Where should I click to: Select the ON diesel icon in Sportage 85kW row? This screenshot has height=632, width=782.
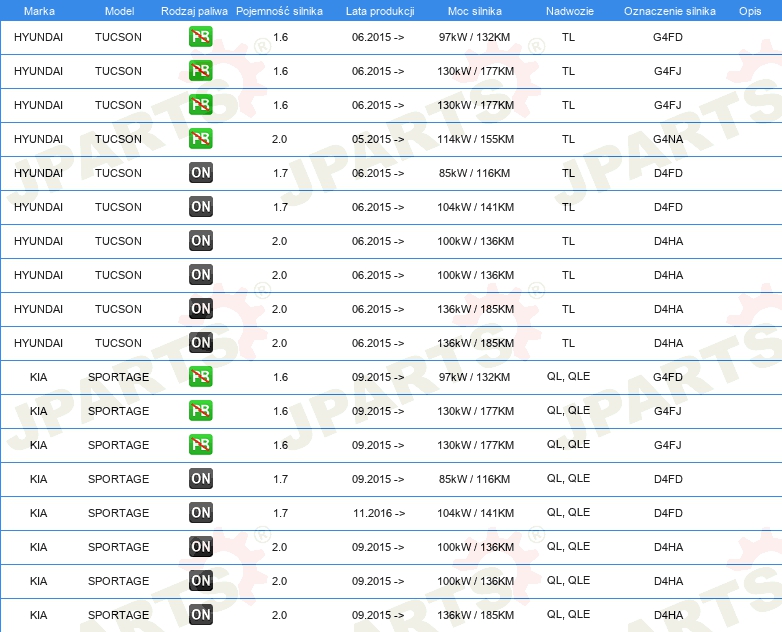coord(200,479)
